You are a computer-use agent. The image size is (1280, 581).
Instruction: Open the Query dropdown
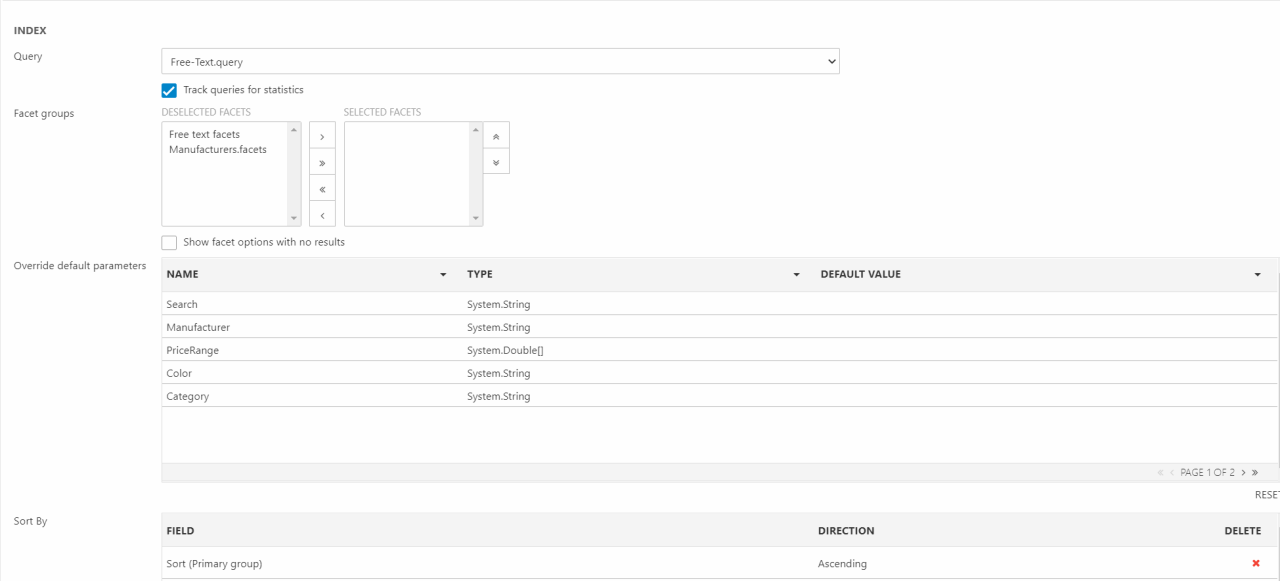(500, 62)
